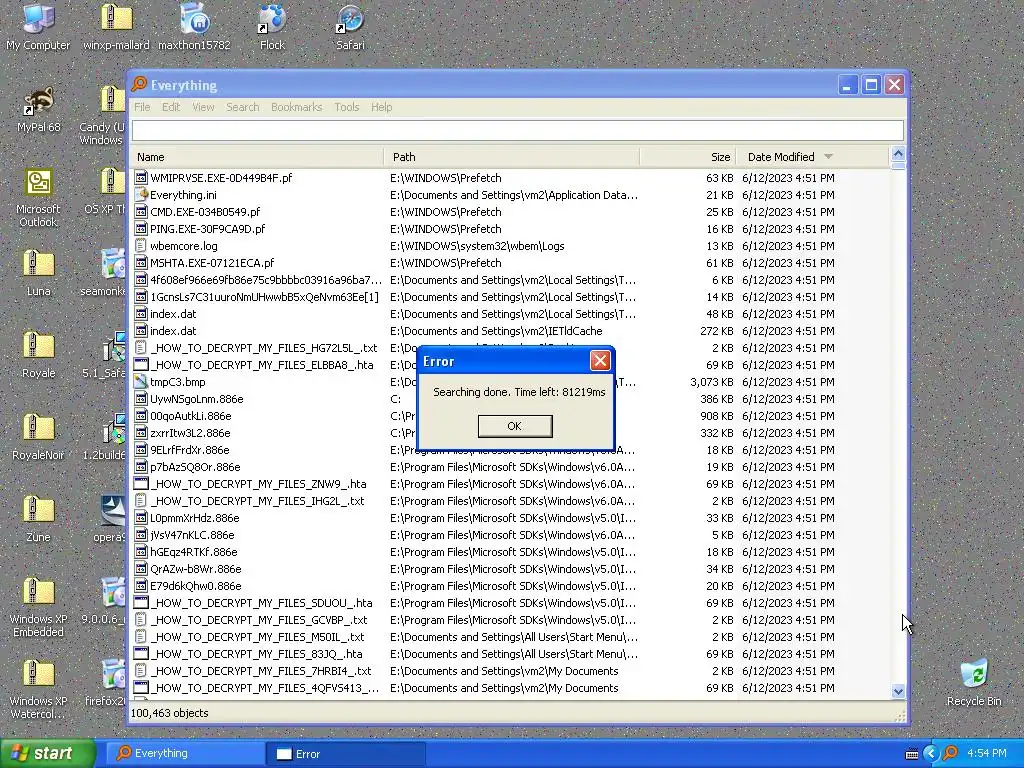Click file icon of wbemcore.log row
Image resolution: width=1024 pixels, height=768 pixels.
point(140,246)
